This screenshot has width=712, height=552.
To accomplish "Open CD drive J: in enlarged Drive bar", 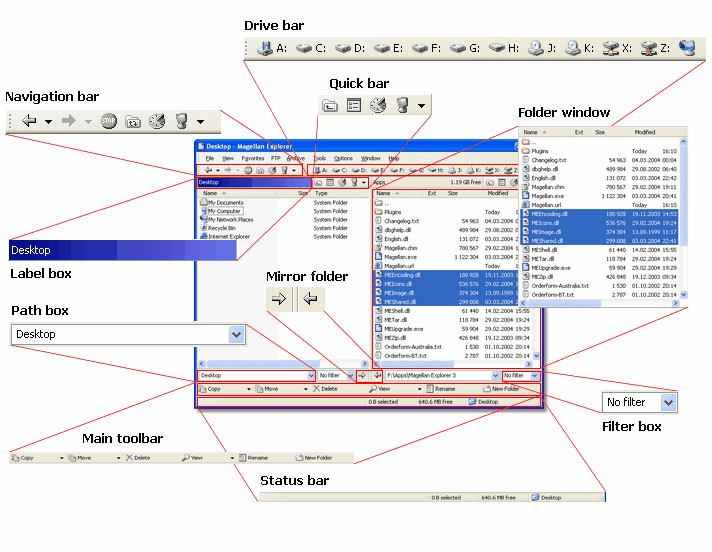I will click(x=542, y=48).
